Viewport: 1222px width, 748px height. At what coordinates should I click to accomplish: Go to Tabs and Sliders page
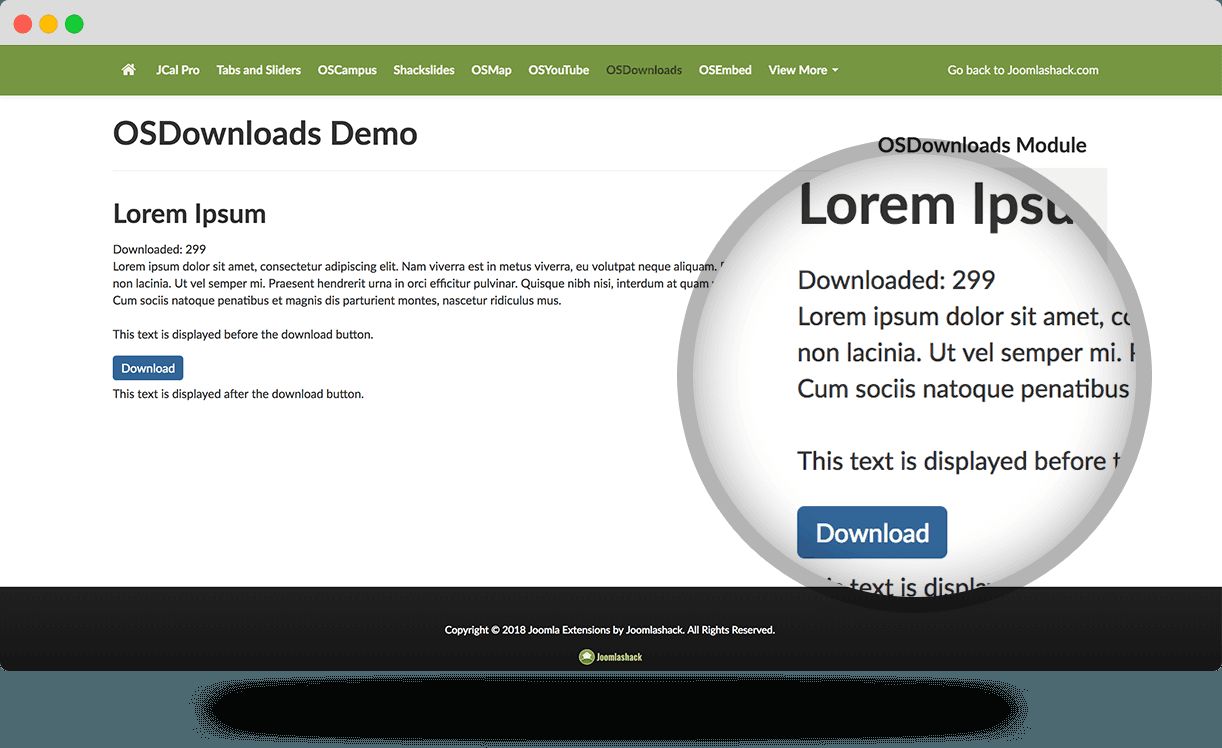pos(258,70)
